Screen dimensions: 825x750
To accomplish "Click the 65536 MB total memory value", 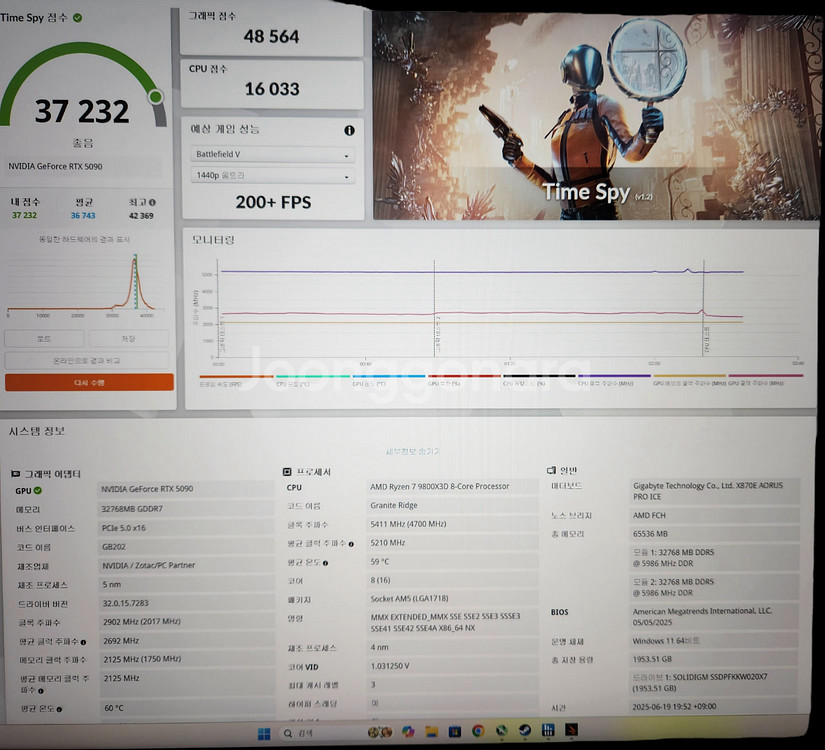I will (x=650, y=534).
